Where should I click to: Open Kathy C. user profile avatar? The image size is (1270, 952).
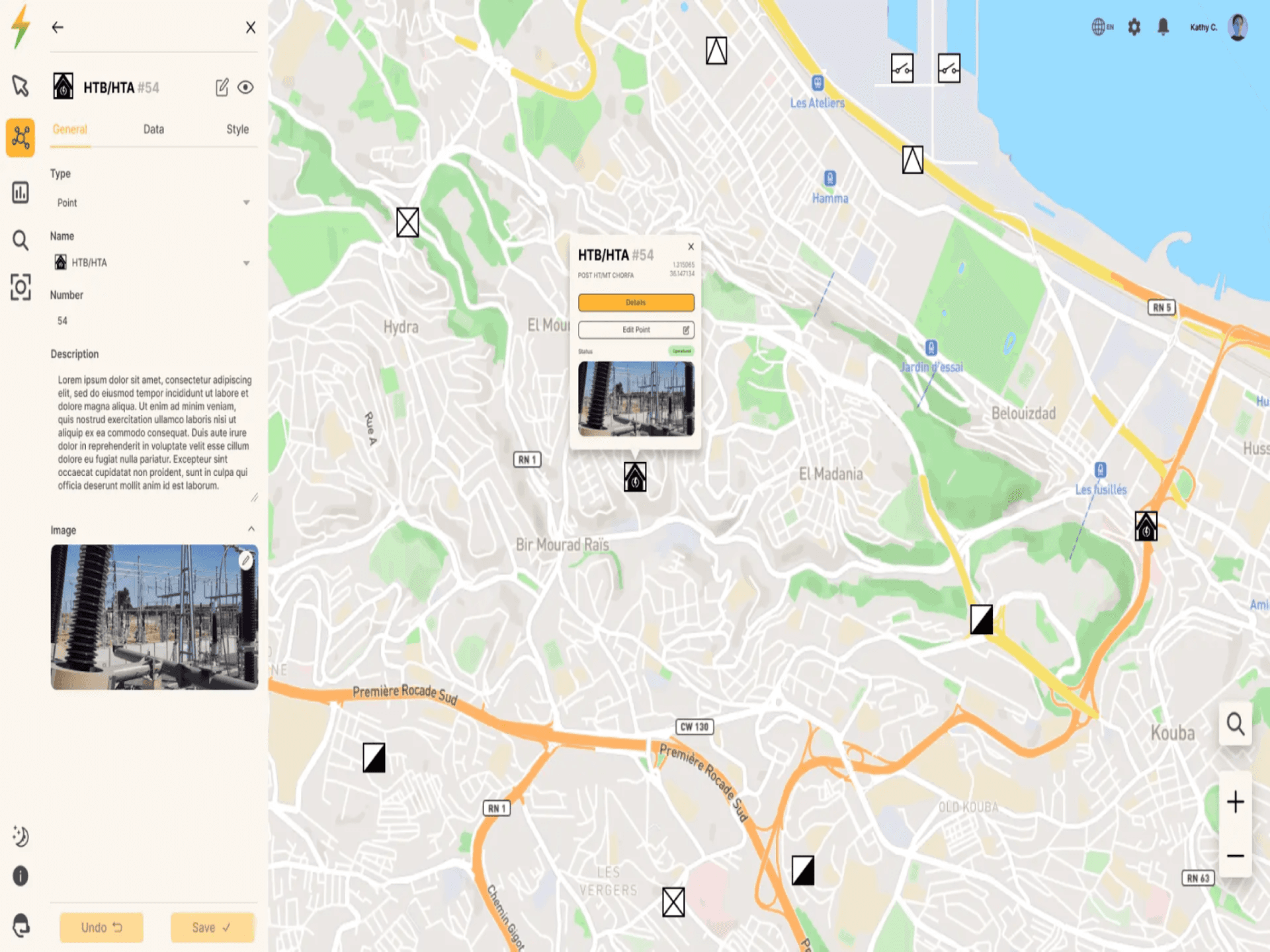point(1238,27)
